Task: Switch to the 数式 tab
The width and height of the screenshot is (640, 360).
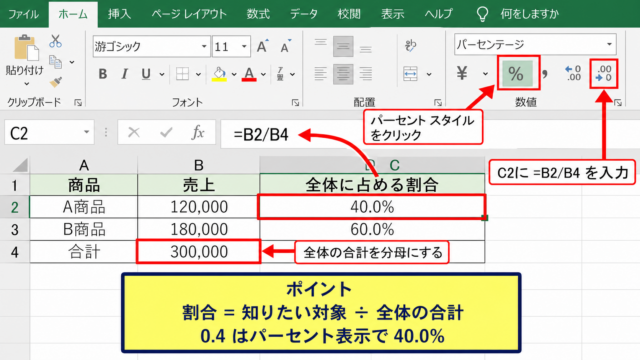Action: tap(258, 14)
